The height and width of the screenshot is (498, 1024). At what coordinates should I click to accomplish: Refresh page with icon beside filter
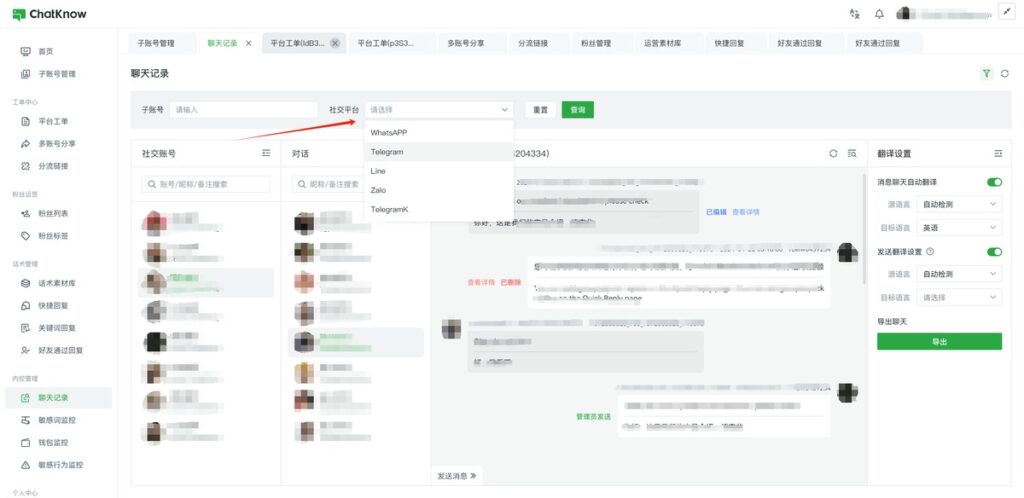point(1004,74)
